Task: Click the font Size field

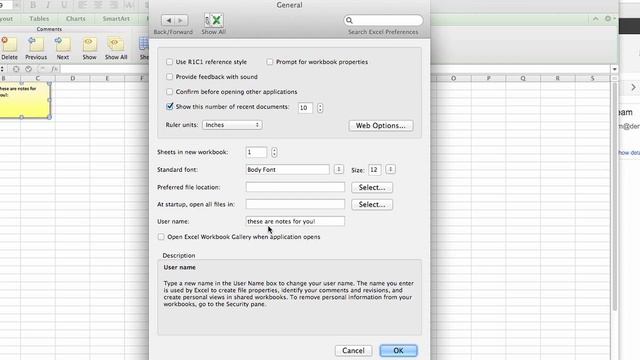Action: pyautogui.click(x=374, y=169)
